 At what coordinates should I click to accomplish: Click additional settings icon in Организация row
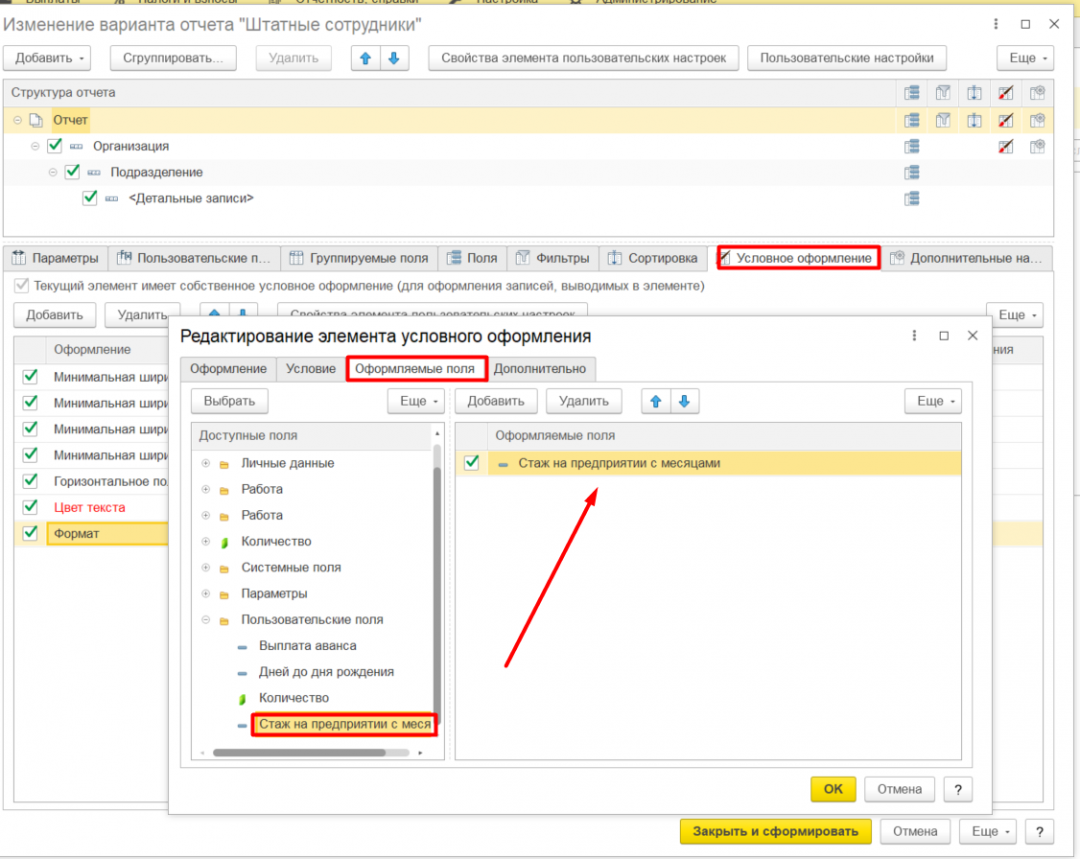pos(1037,146)
